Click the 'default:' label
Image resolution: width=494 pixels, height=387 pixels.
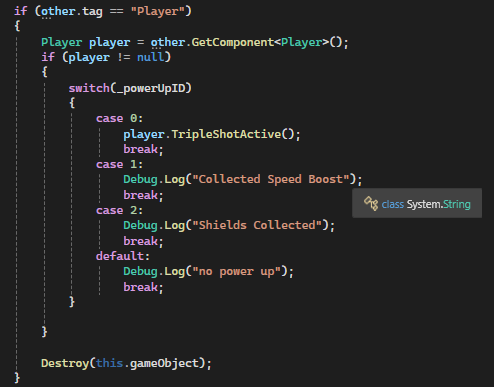click(x=123, y=256)
